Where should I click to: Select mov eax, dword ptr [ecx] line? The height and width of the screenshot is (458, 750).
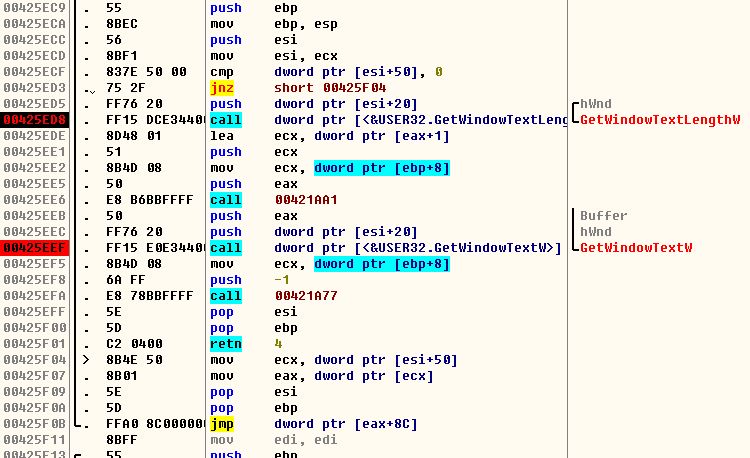[x=322, y=376]
